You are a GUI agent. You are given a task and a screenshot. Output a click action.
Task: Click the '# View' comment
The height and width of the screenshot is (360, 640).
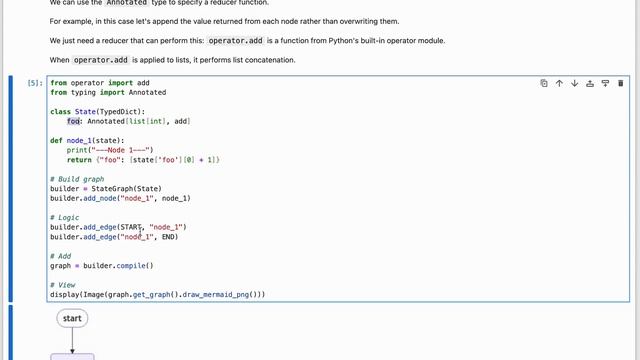[62, 285]
